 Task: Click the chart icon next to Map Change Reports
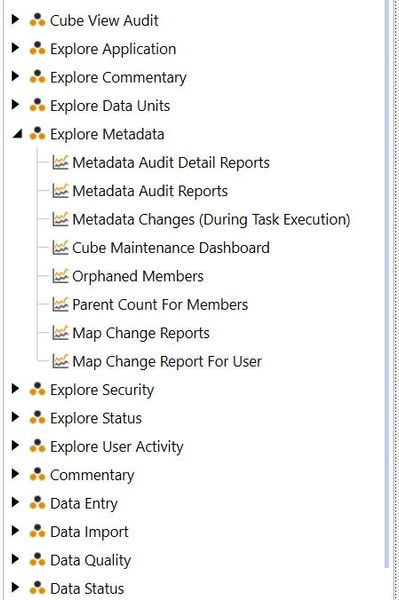click(60, 333)
